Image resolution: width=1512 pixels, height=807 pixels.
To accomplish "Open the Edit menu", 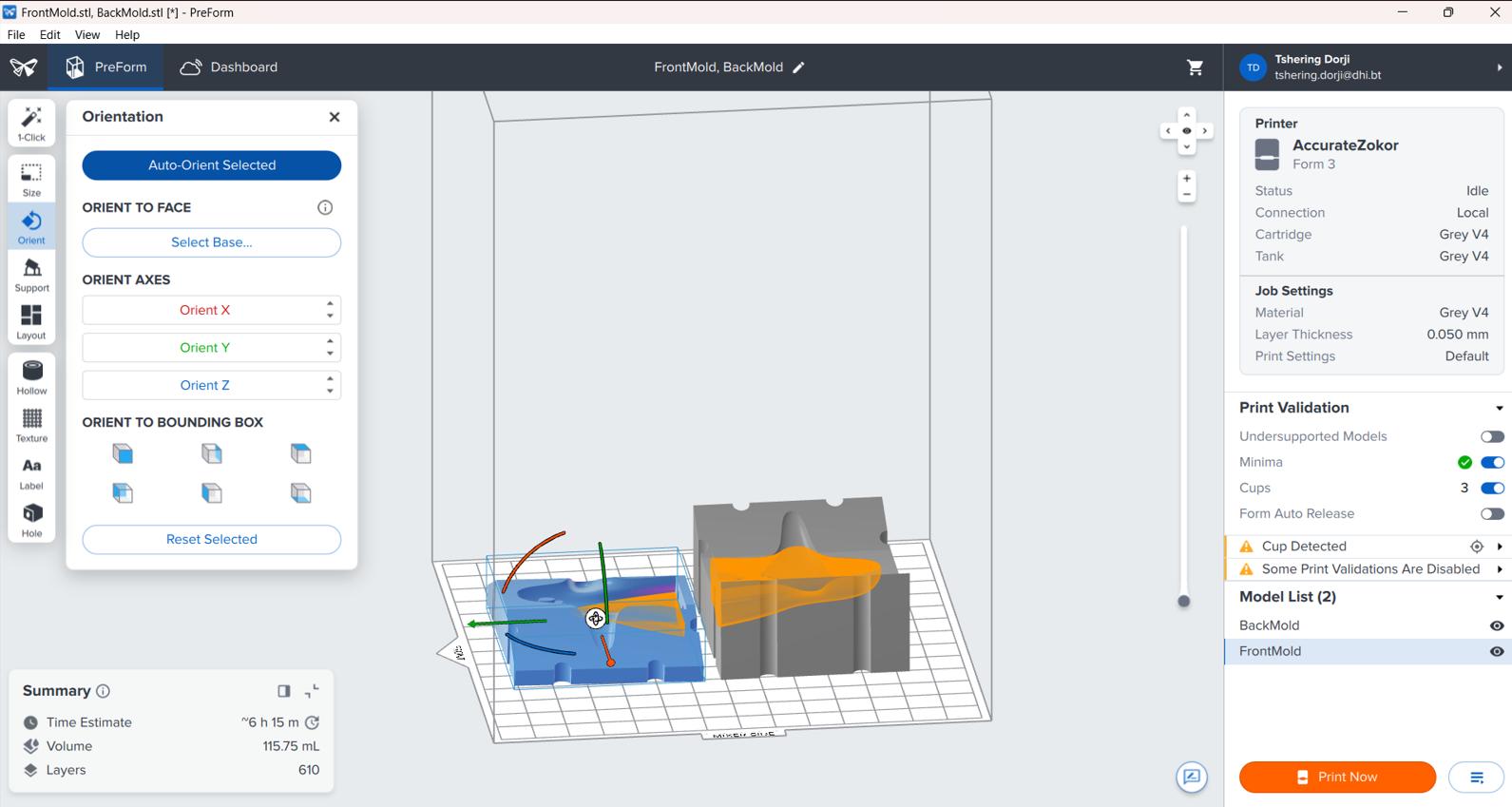I will [50, 34].
